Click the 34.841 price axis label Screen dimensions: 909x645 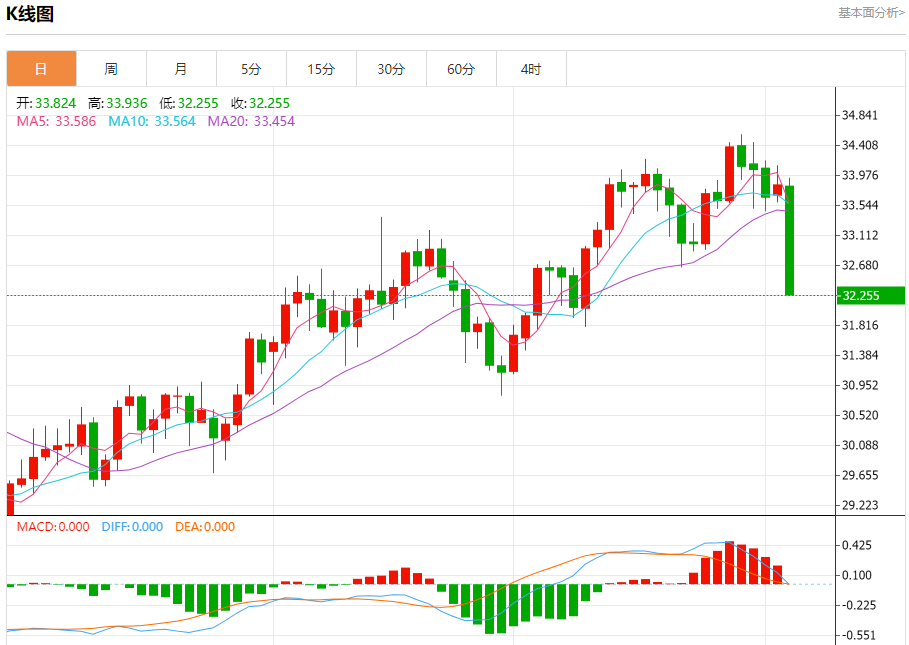tap(860, 115)
